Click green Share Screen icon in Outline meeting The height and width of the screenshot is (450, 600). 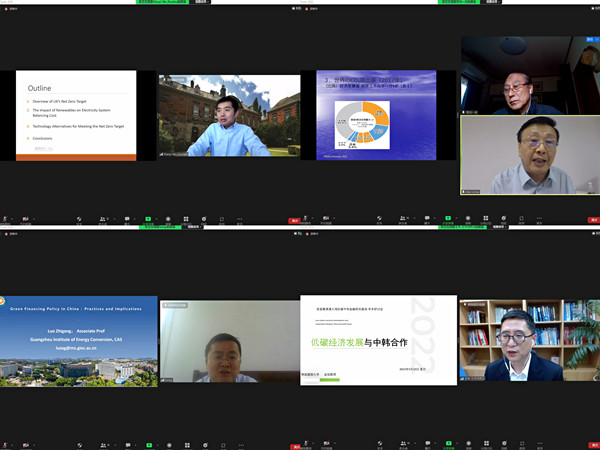pyautogui.click(x=148, y=218)
